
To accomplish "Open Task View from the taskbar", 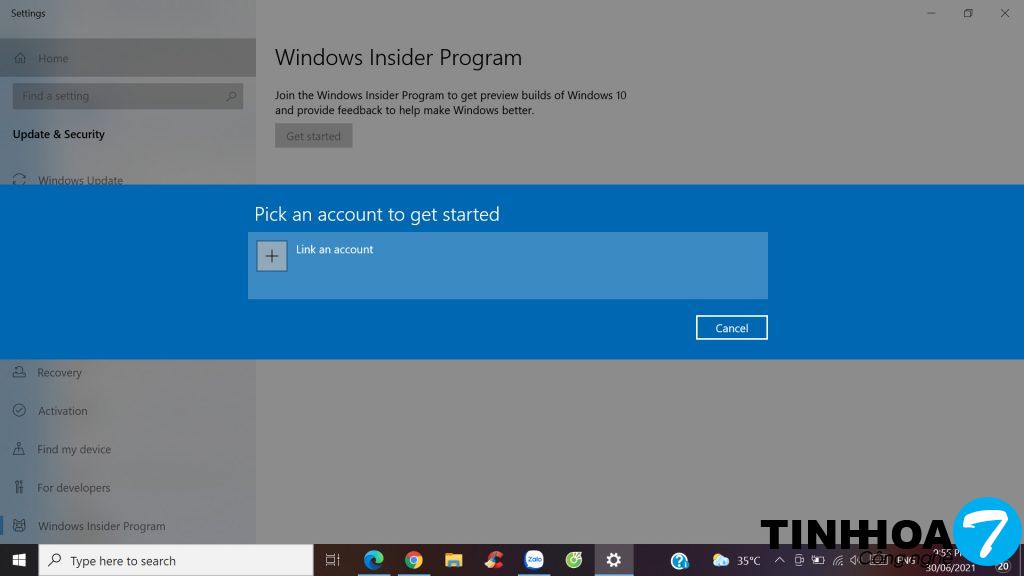I will click(x=333, y=560).
